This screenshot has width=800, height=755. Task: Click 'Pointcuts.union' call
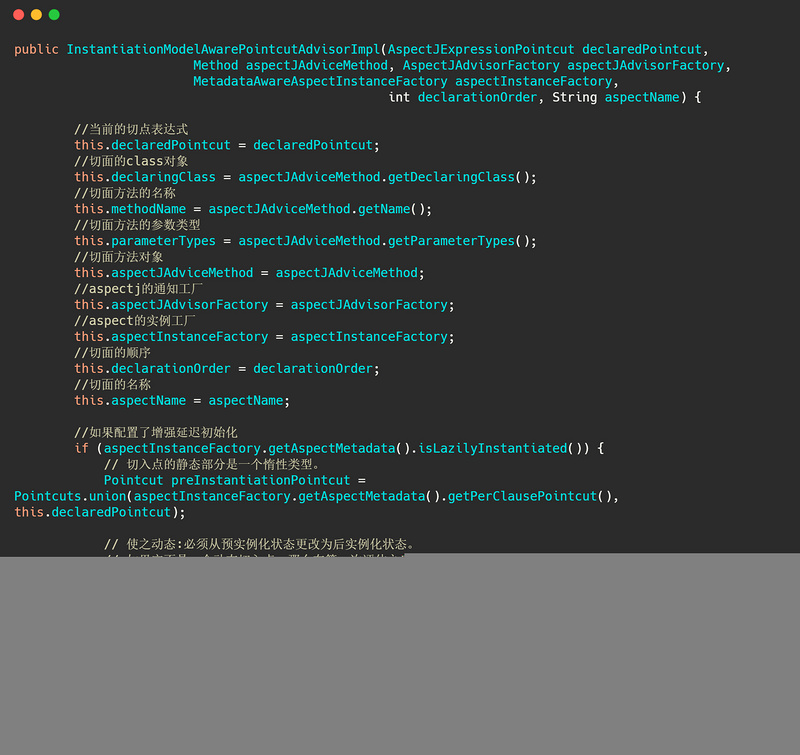(70, 496)
